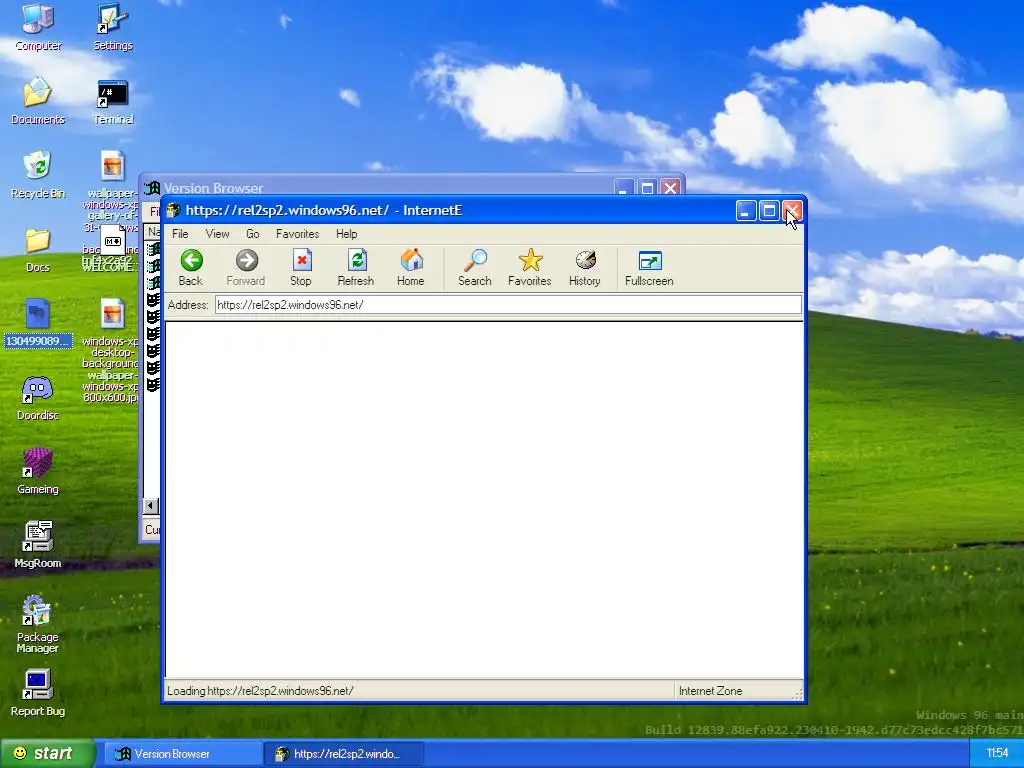Open the View menu
1024x768 pixels.
(217, 234)
